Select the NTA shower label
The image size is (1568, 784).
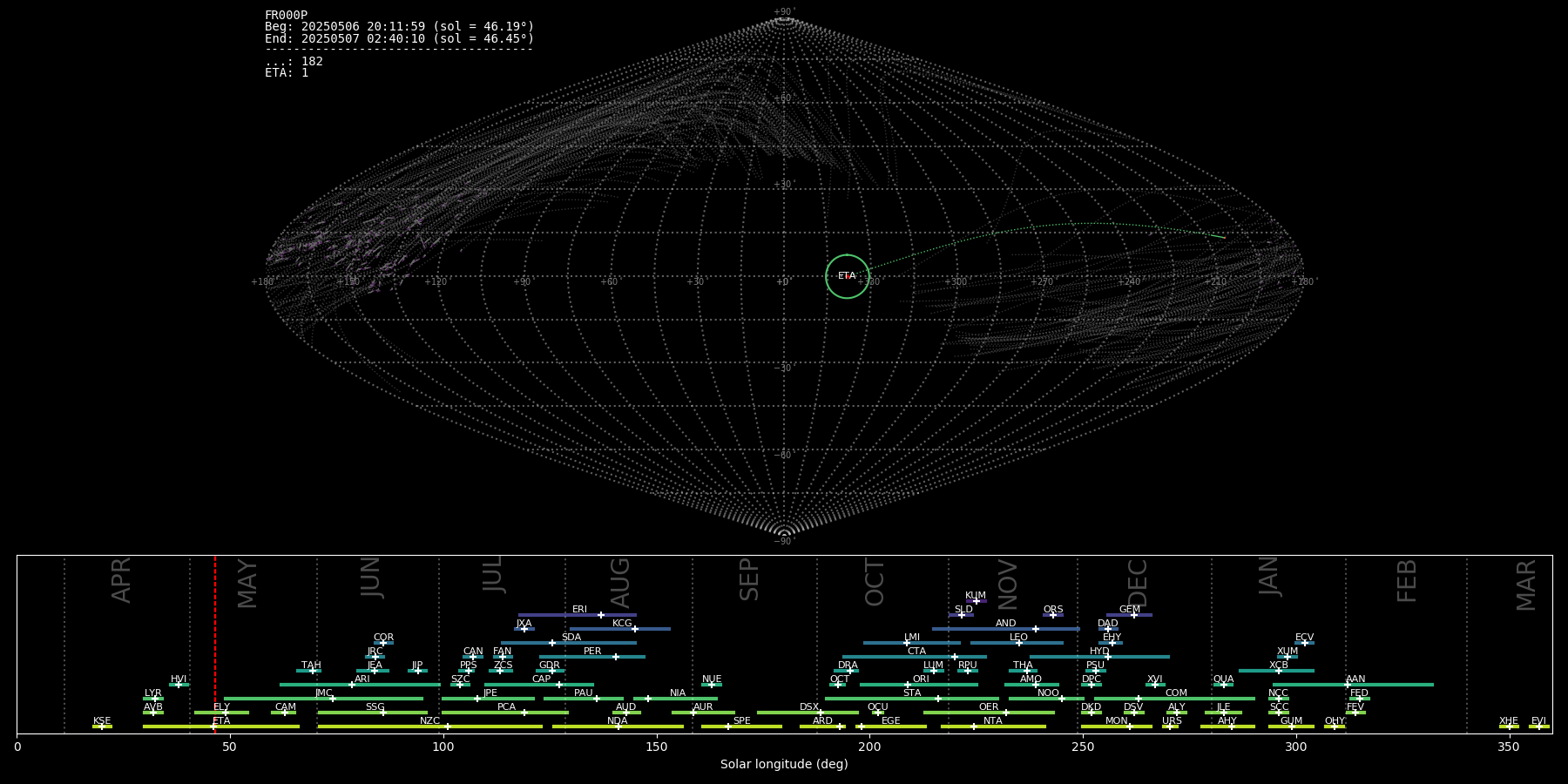pyautogui.click(x=993, y=721)
